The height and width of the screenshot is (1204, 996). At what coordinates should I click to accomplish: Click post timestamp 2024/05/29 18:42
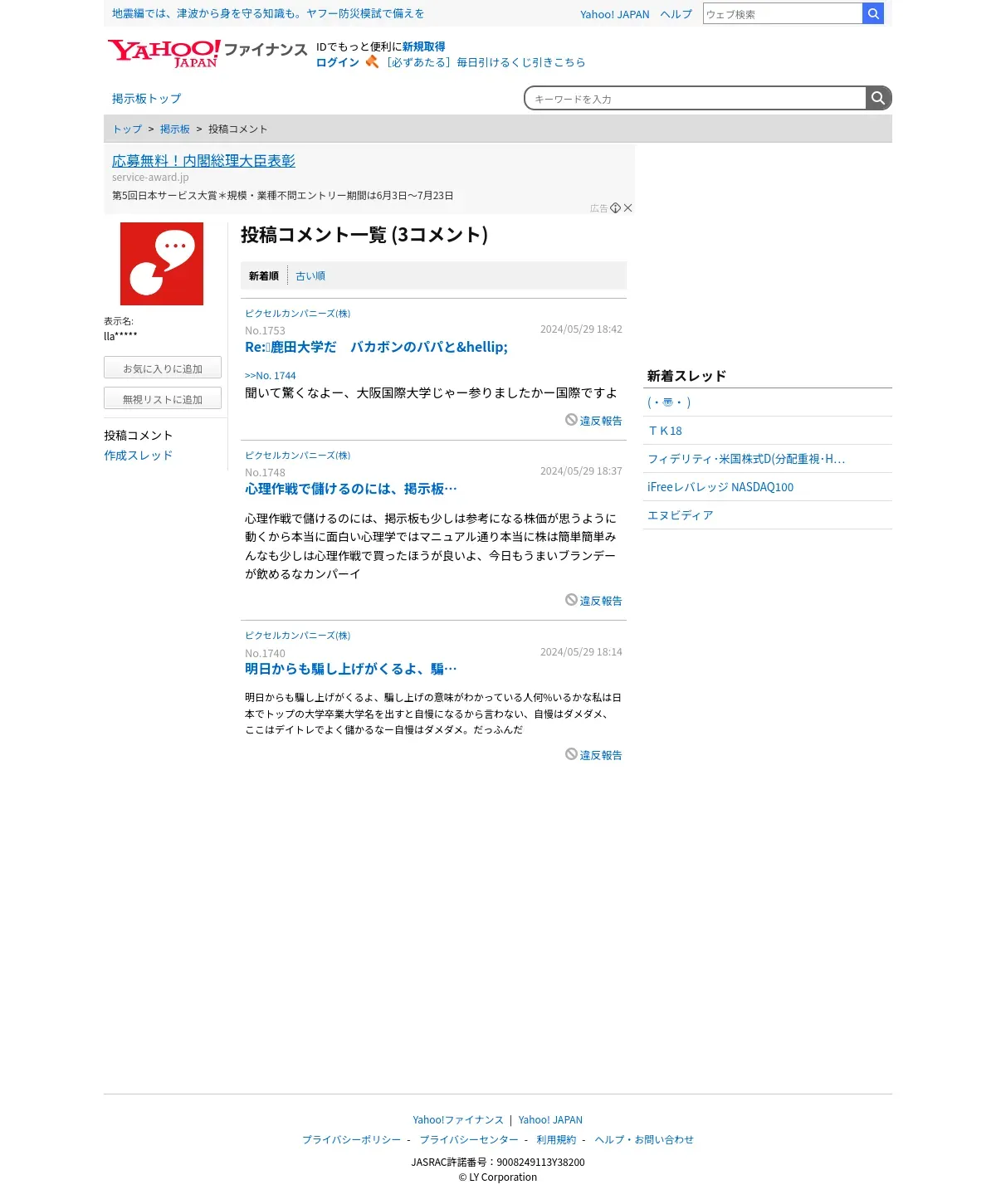click(x=581, y=329)
